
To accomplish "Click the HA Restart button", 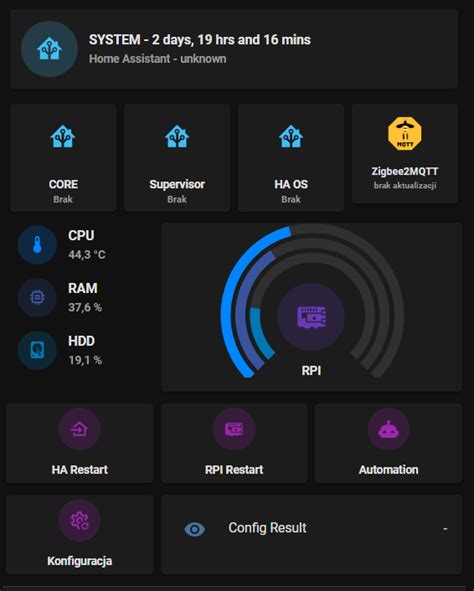I will pyautogui.click(x=80, y=443).
